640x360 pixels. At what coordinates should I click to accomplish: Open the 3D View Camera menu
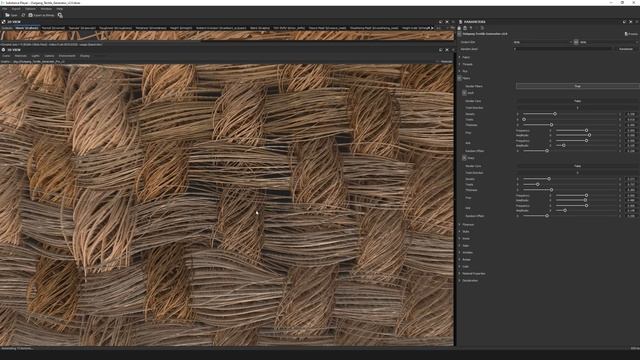[49, 56]
